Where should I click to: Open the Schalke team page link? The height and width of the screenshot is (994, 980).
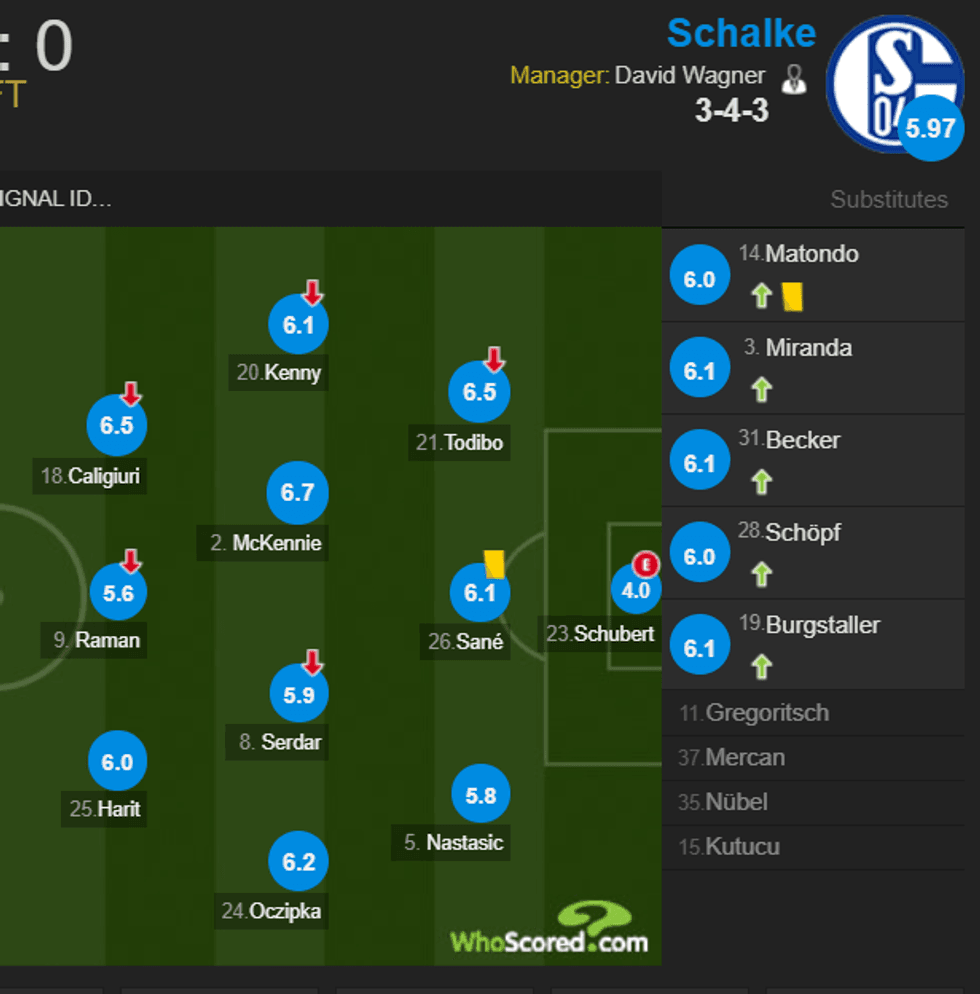pos(741,33)
